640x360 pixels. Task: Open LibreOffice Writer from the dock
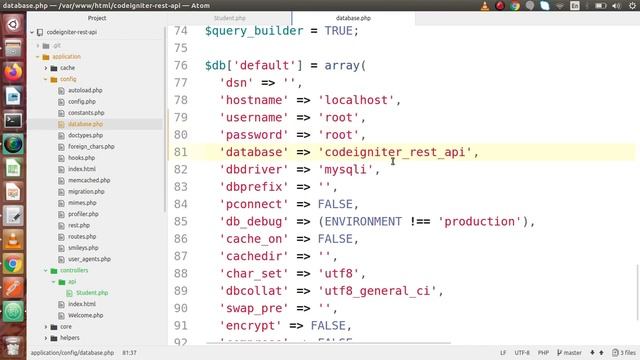pos(13,96)
